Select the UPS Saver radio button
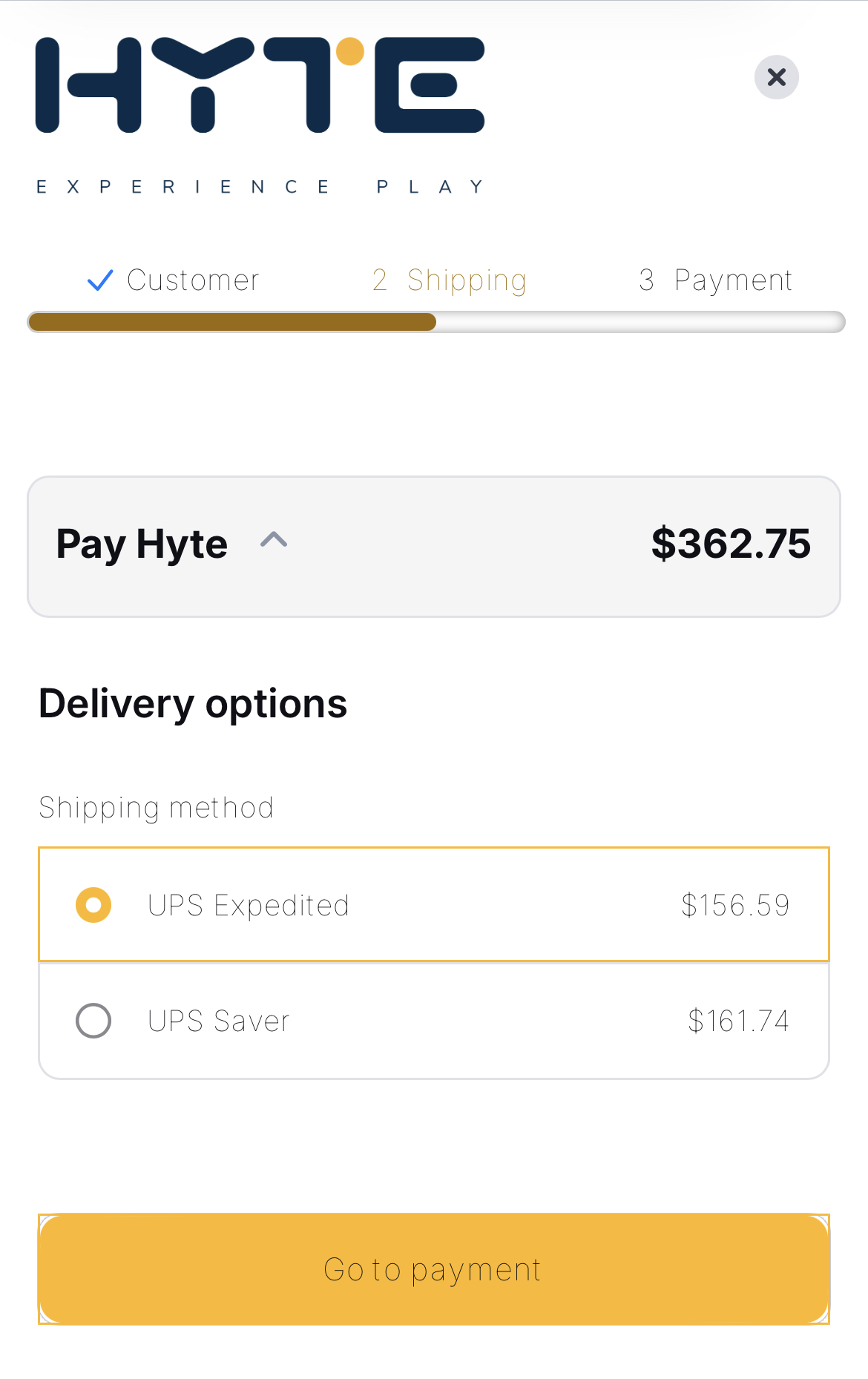The width and height of the screenshot is (868, 1379). 93,1021
